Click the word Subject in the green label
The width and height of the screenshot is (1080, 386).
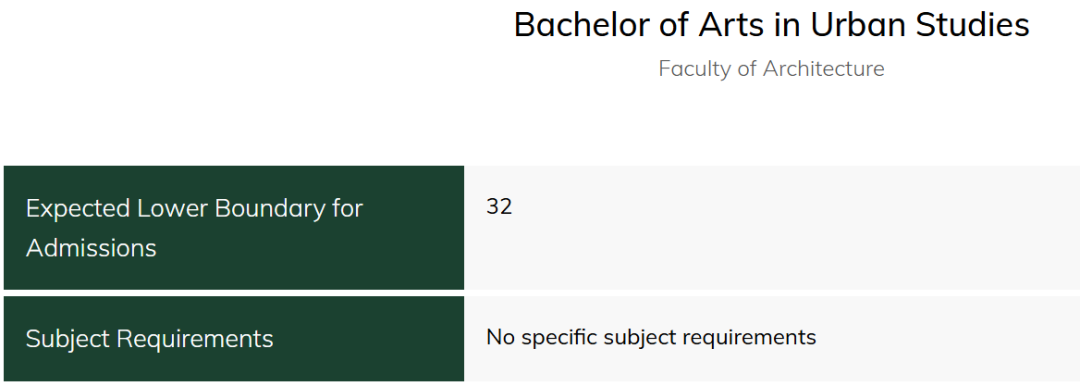(x=67, y=338)
